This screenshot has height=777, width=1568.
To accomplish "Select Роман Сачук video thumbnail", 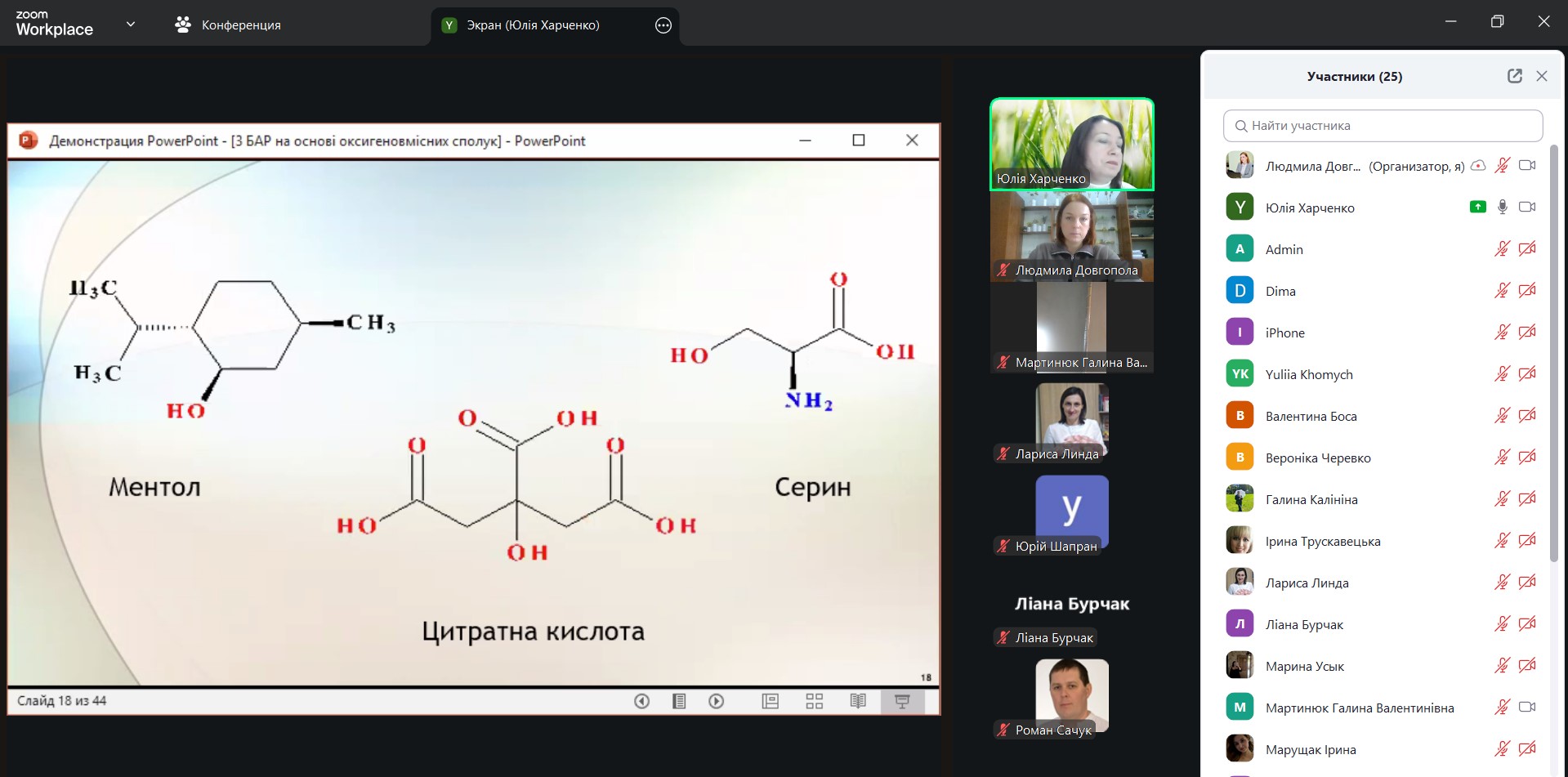I will [1071, 695].
